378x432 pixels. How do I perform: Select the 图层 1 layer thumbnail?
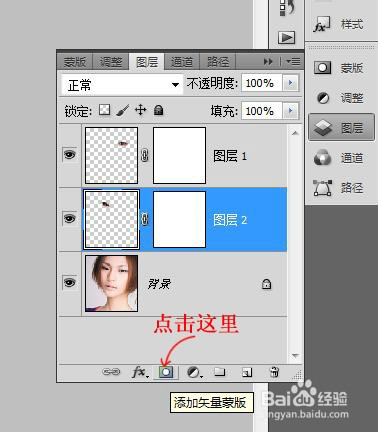[x=111, y=155]
